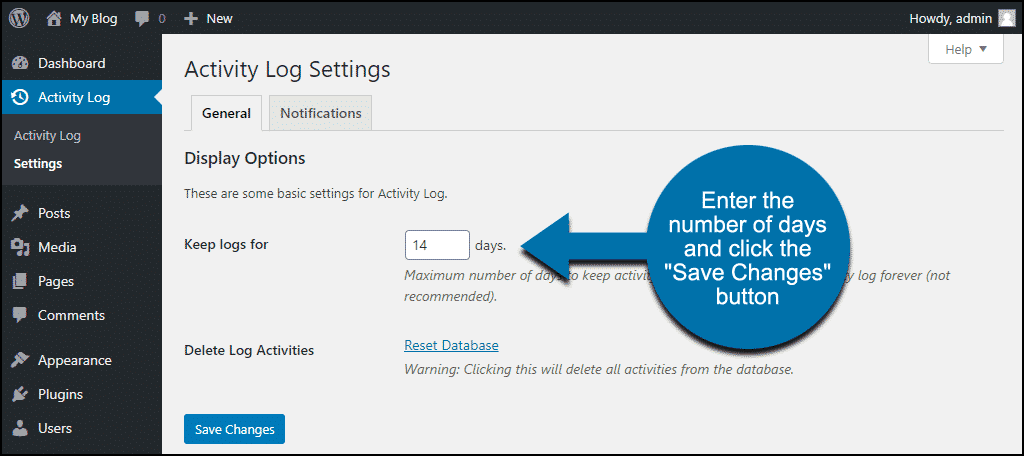
Task: Click the Media library icon
Action: [x=20, y=247]
